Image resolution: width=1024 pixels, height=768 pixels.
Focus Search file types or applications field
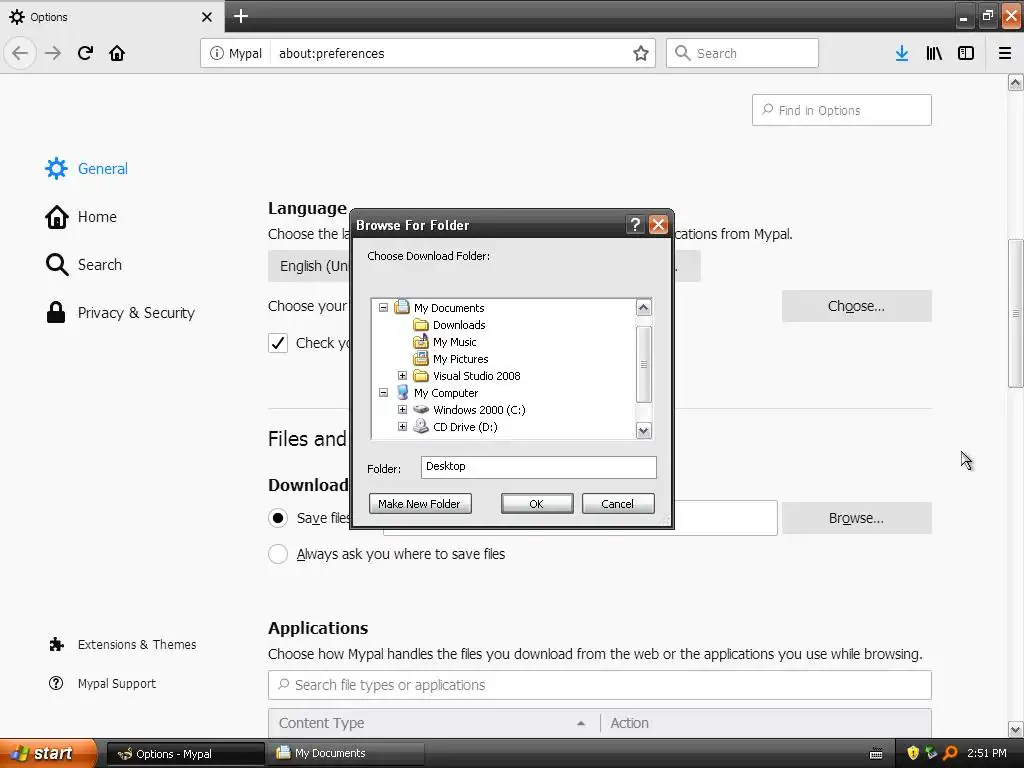click(600, 685)
